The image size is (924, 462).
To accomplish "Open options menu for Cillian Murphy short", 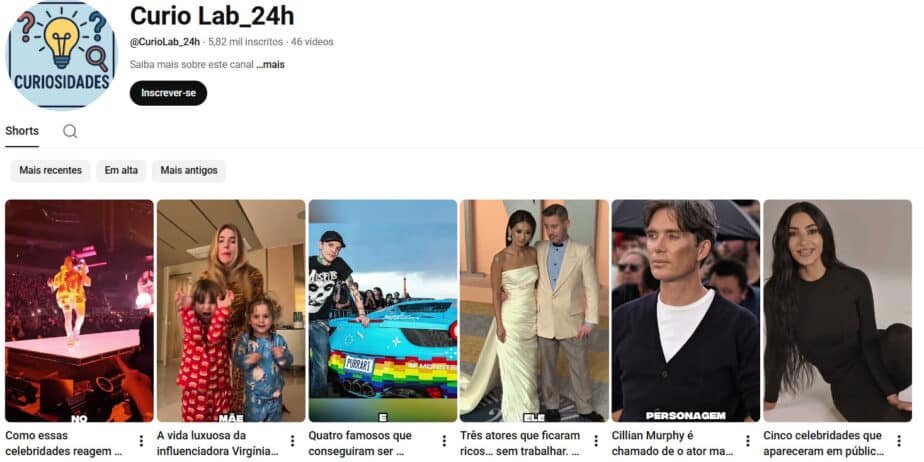I will (x=748, y=441).
